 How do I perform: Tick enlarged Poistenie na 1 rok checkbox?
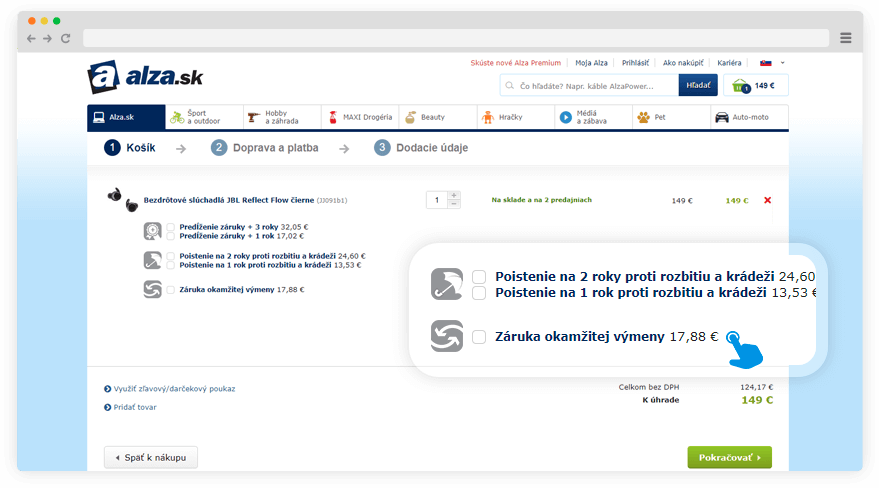(x=479, y=292)
